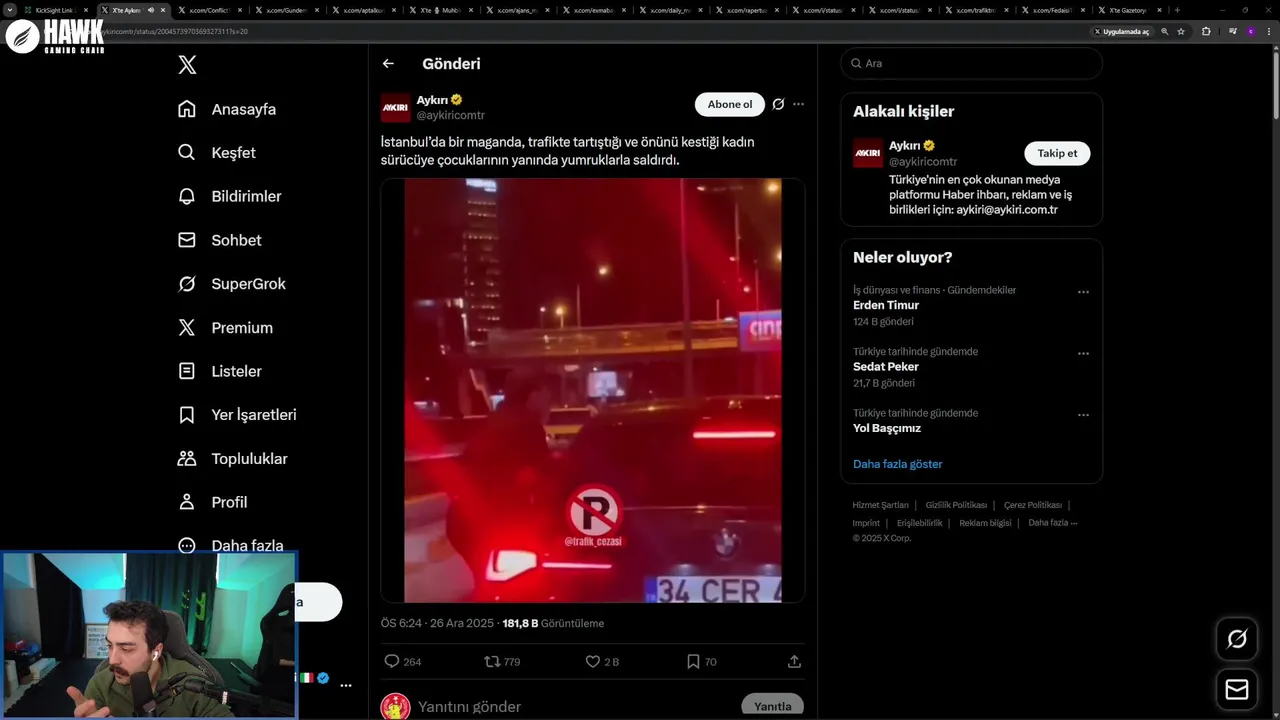Open Yol Başçımız trending topic

click(x=887, y=428)
